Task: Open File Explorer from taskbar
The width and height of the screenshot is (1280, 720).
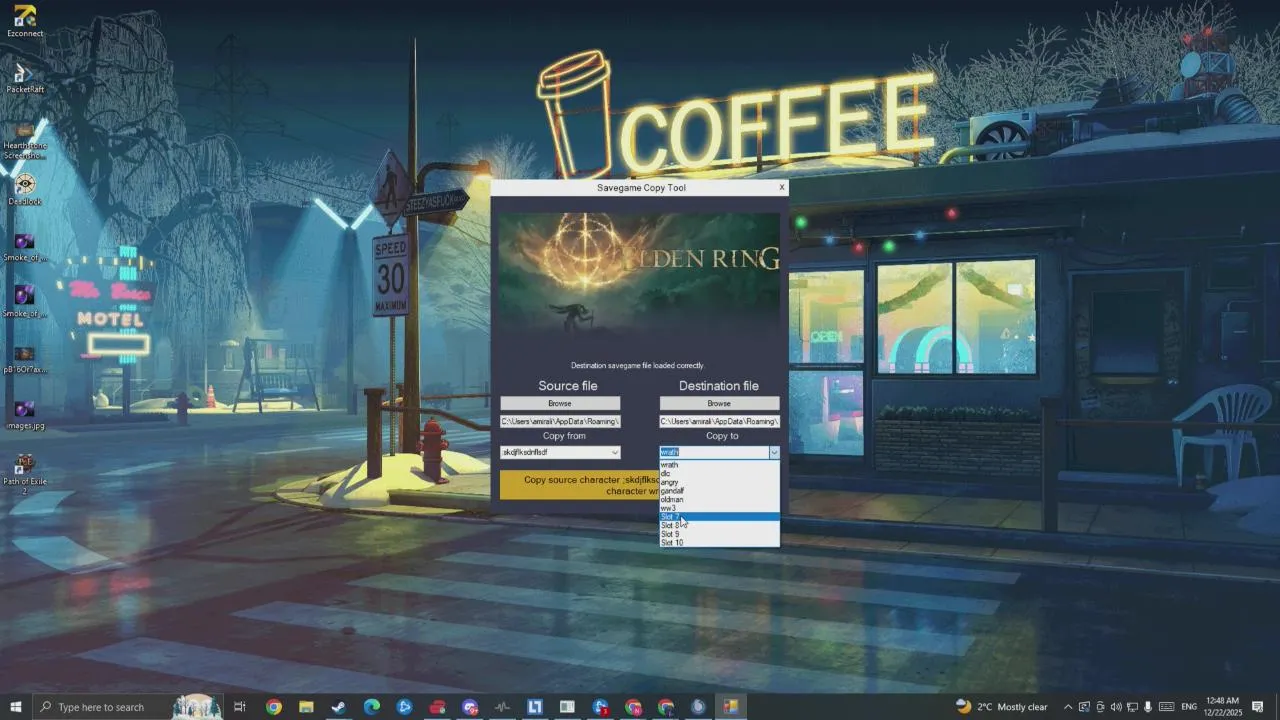Action: point(306,707)
